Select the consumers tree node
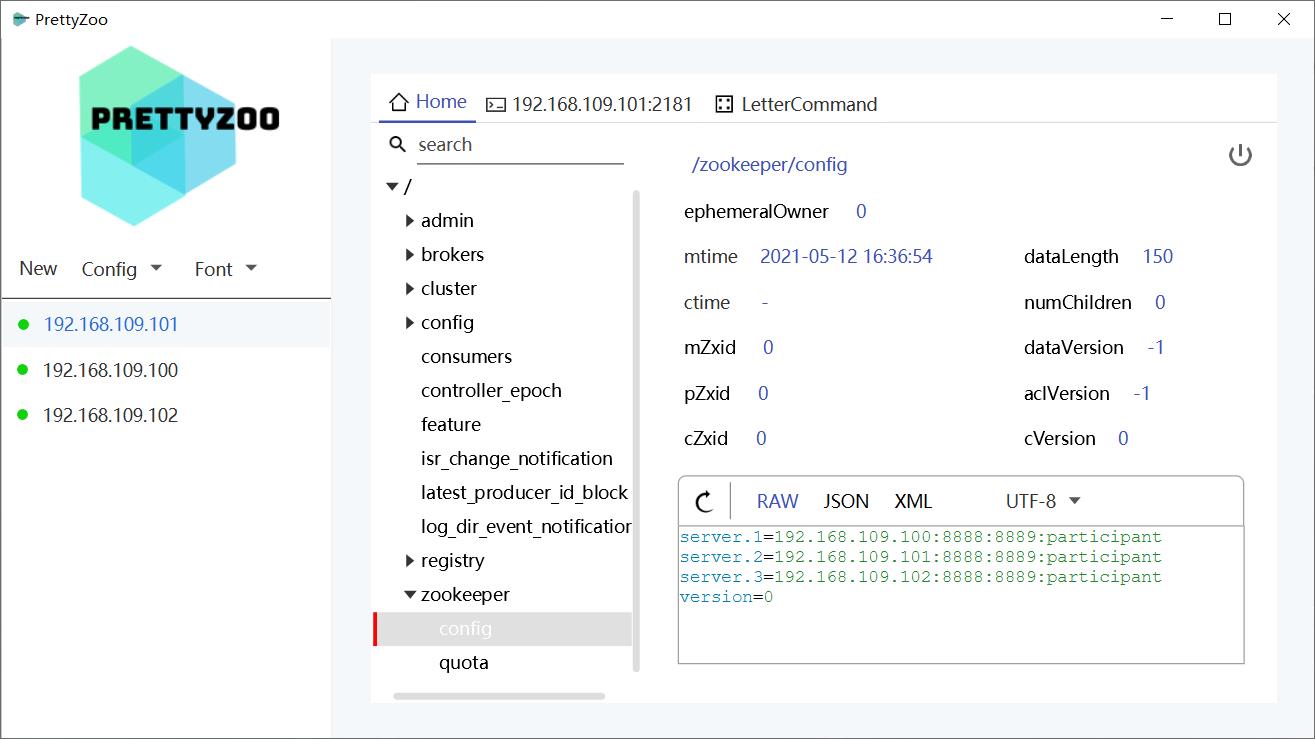This screenshot has height=739, width=1315. coord(466,357)
